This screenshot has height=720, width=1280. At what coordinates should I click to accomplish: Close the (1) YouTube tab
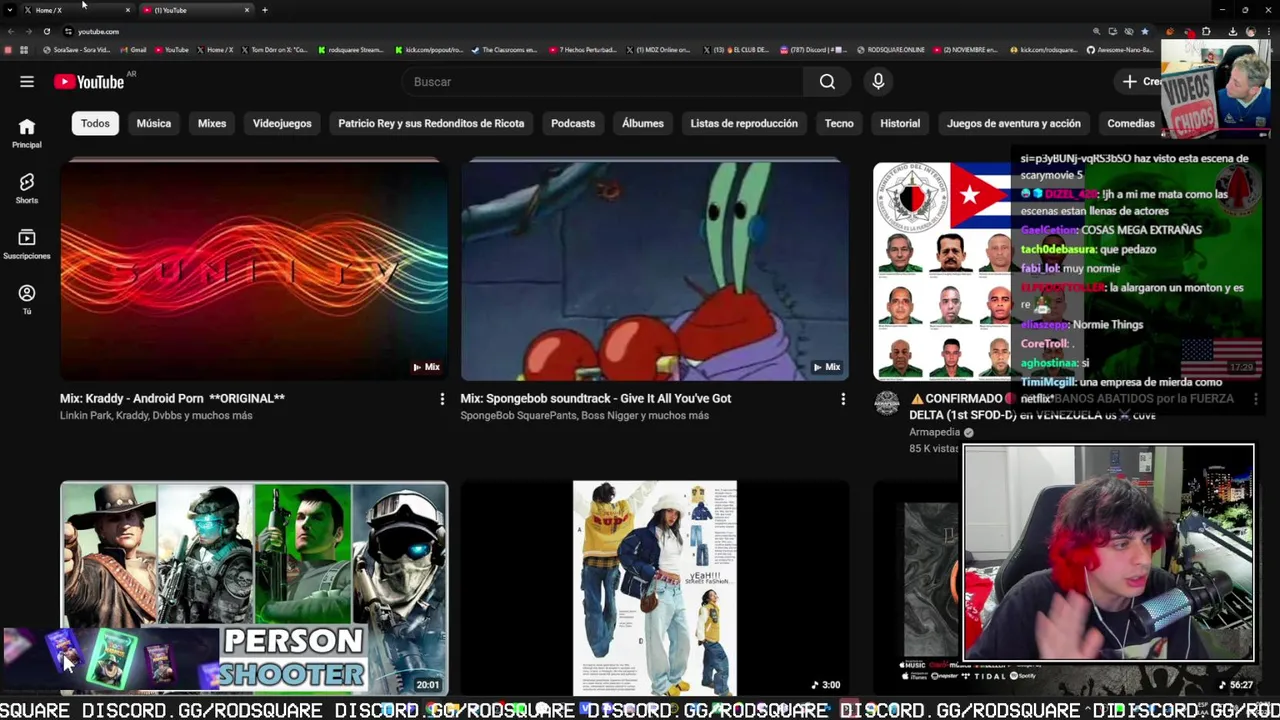click(247, 10)
